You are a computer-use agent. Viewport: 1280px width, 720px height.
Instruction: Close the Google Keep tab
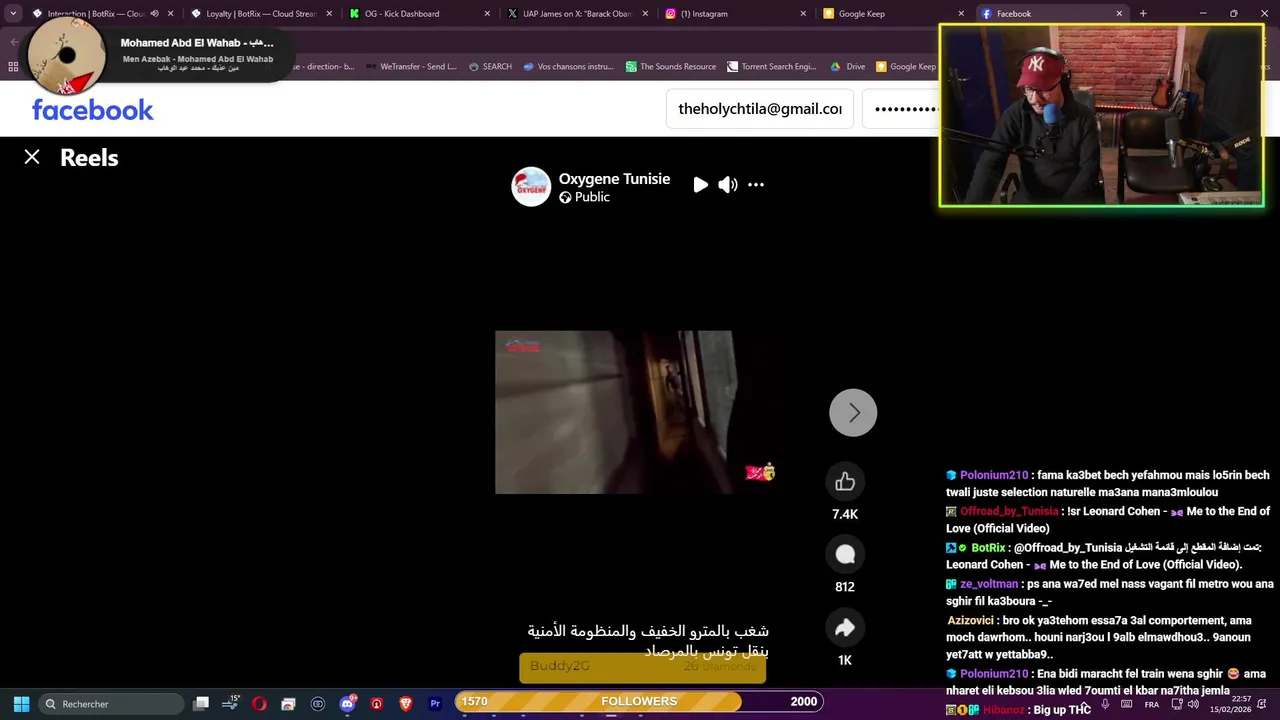point(961,14)
